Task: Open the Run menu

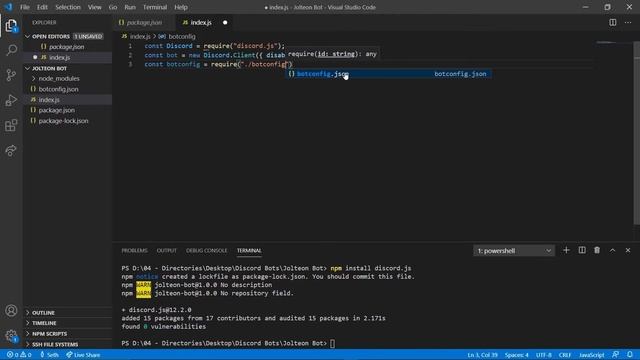Action: (x=130, y=7)
